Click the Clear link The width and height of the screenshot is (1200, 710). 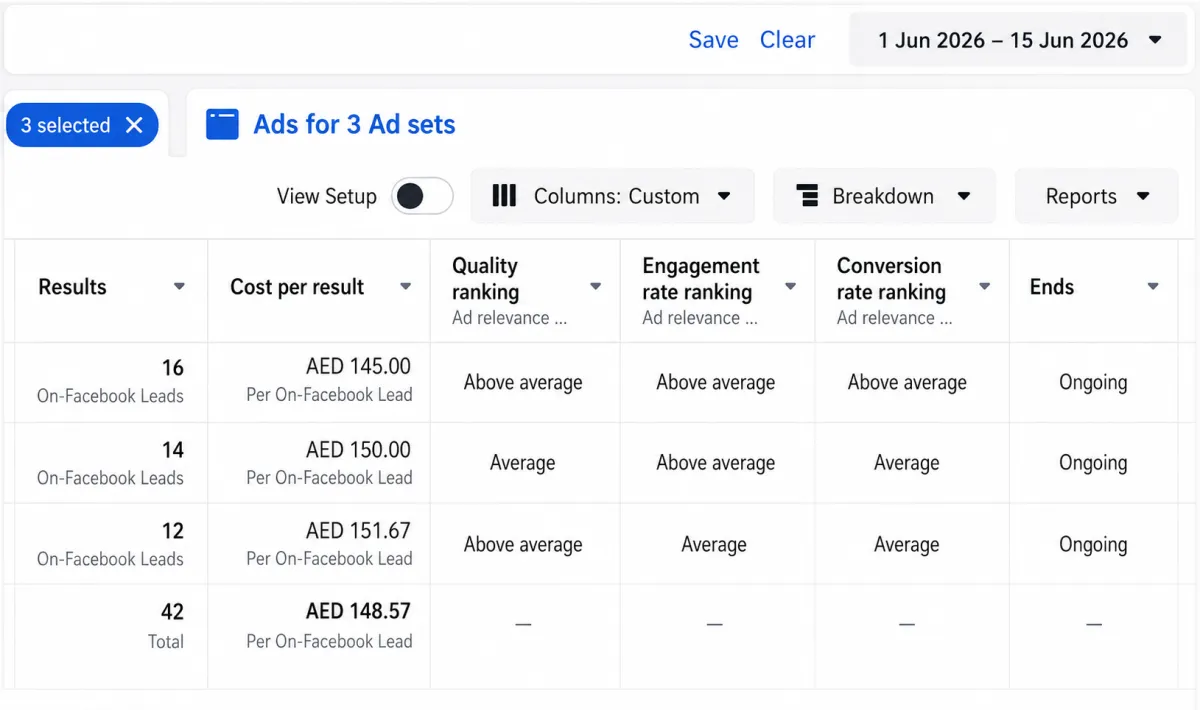pos(787,40)
